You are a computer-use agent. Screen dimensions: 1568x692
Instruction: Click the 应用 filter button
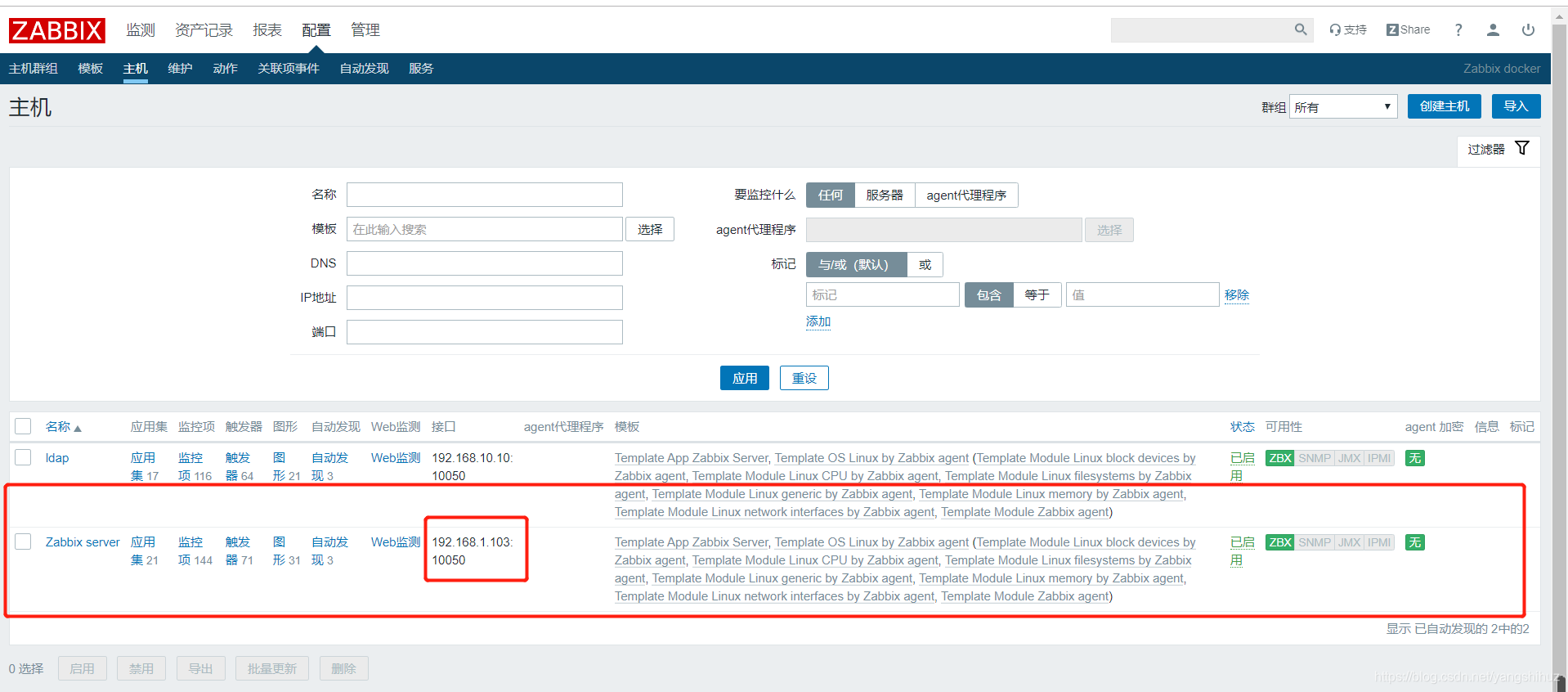point(744,378)
